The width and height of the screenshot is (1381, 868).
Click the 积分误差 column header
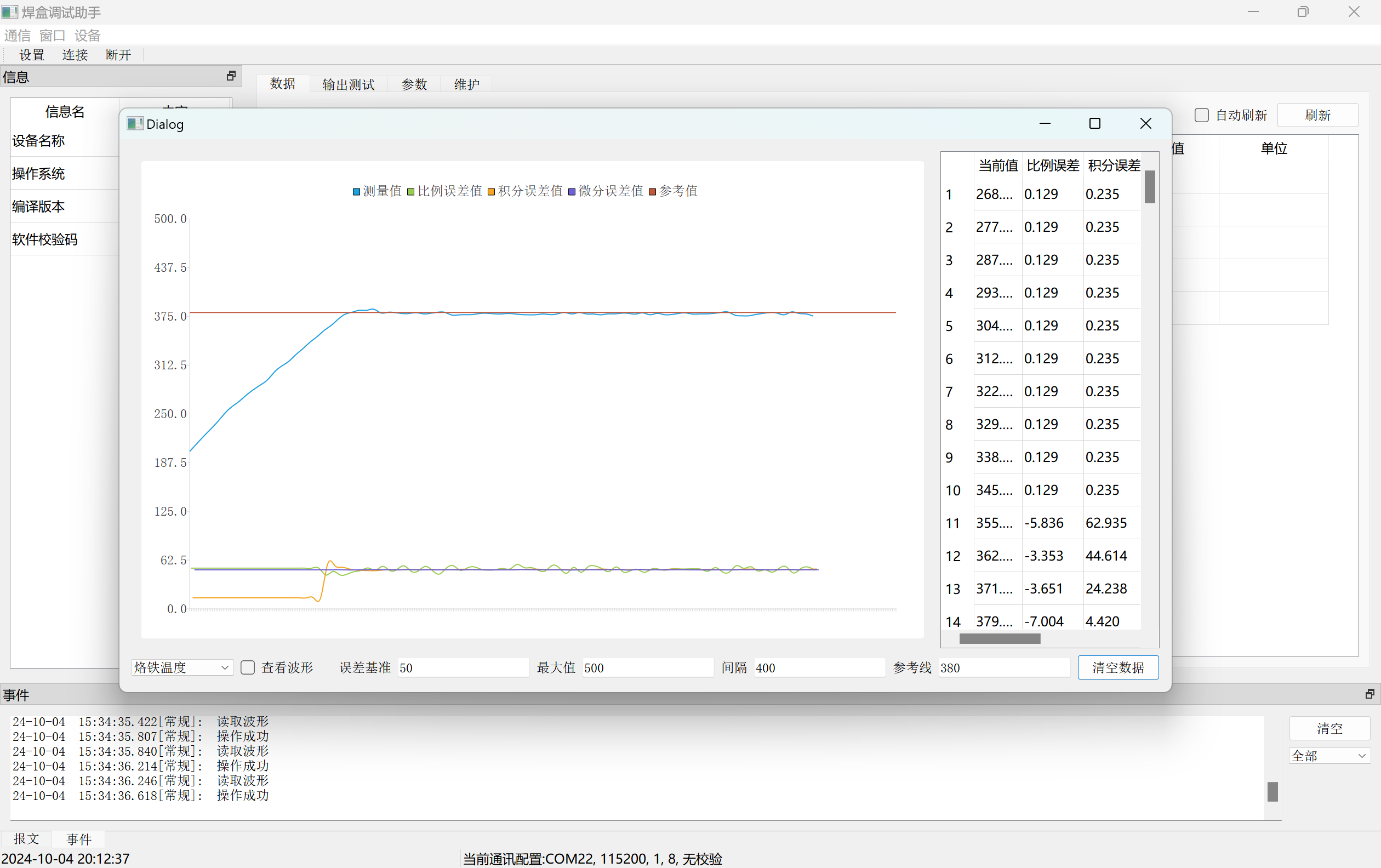tap(1113, 165)
